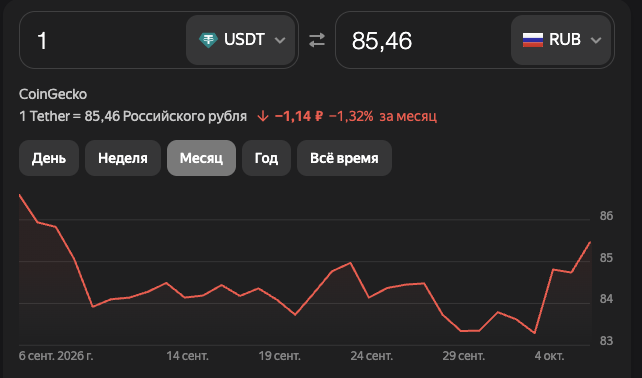Click the '29 сент.' axis date
This screenshot has height=378, width=642.
click(x=463, y=356)
